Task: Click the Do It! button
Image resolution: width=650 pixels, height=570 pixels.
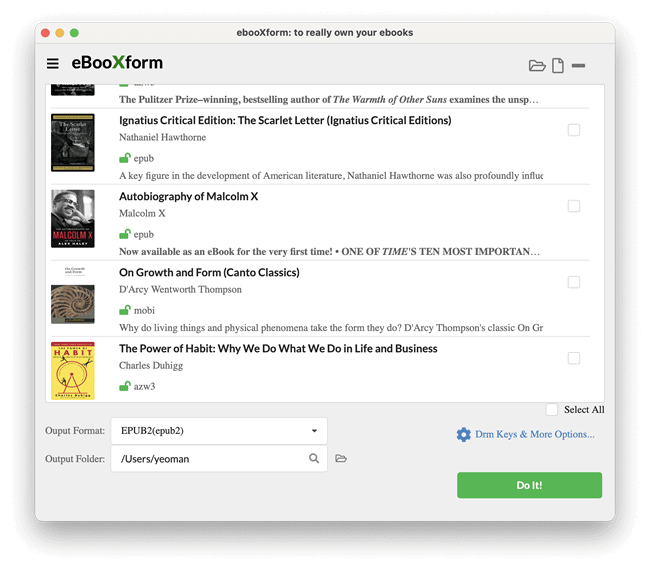Action: pyautogui.click(x=529, y=485)
